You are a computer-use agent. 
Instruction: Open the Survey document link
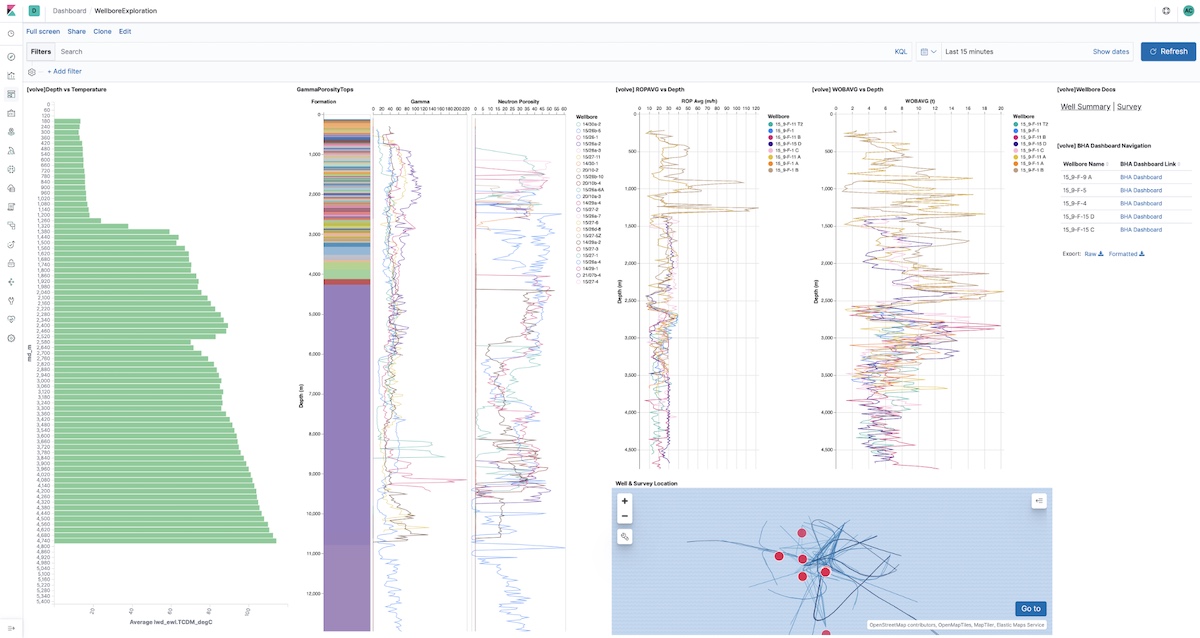tap(1129, 106)
